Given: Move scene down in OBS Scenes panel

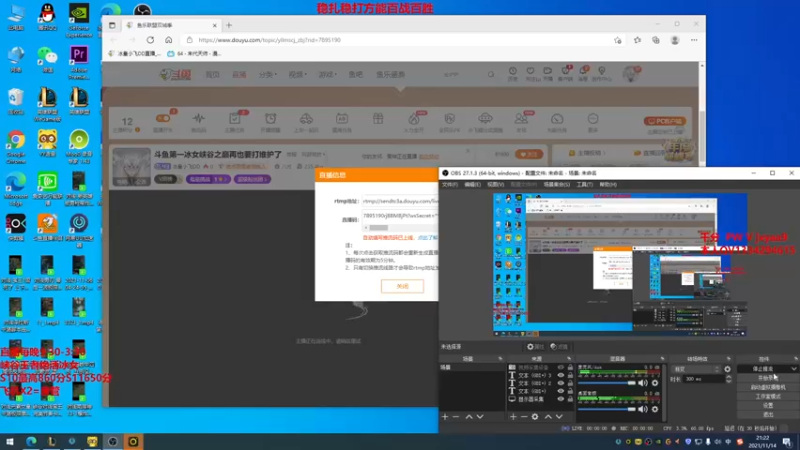Looking at the screenshot, I should (x=480, y=417).
